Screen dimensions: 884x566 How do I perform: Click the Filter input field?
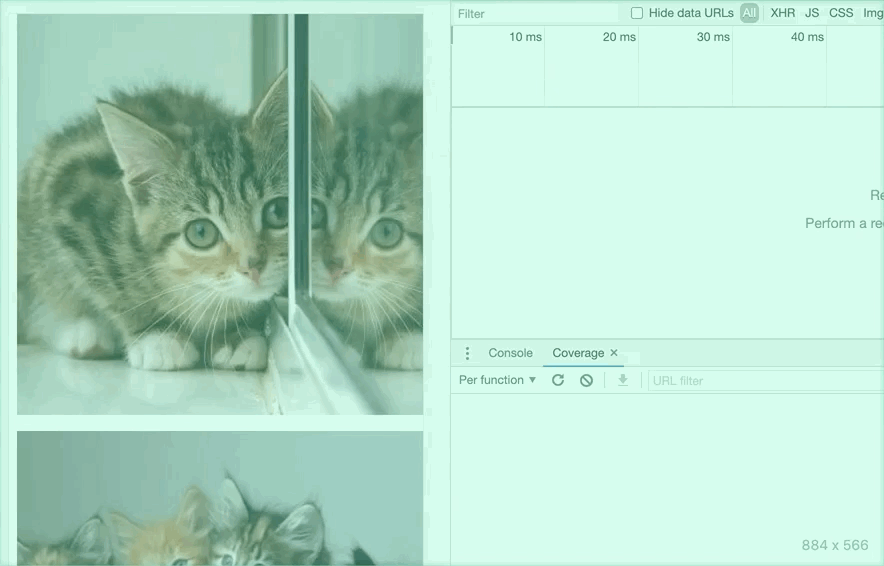point(536,14)
